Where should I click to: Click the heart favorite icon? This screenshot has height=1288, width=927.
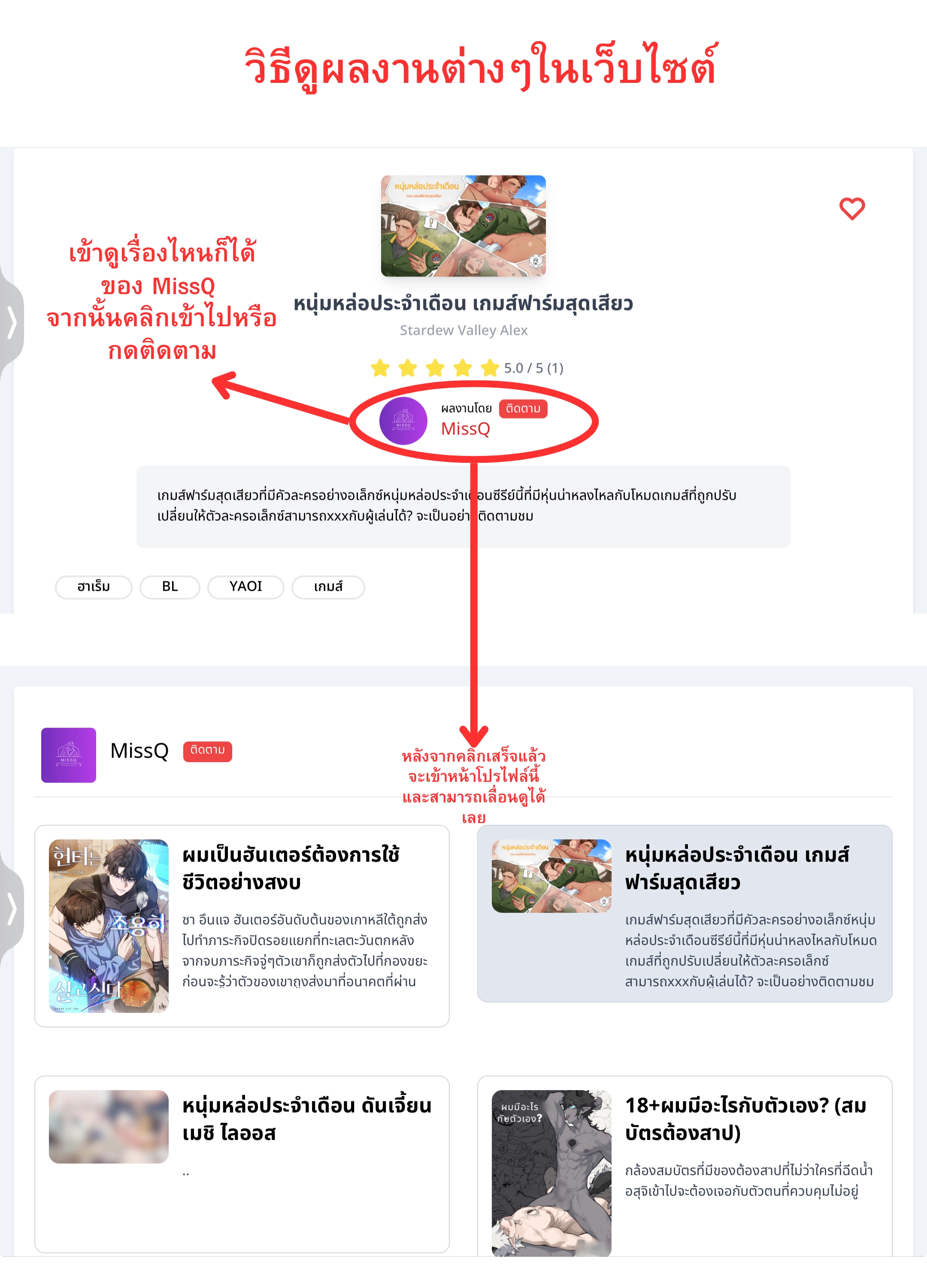(x=852, y=208)
